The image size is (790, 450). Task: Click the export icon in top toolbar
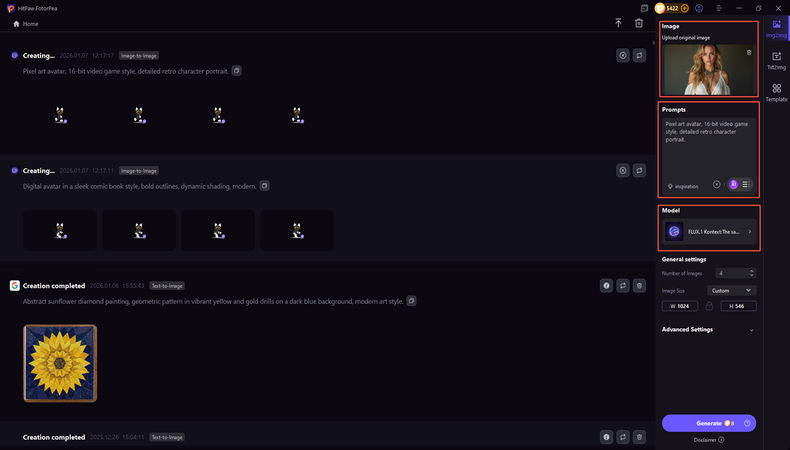618,23
